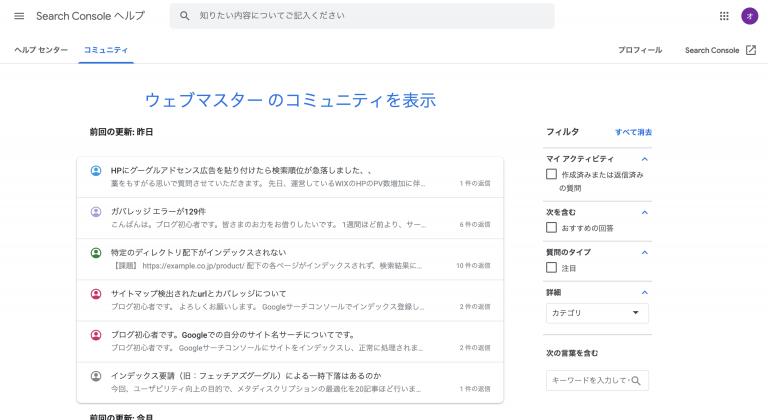Open thread サイトマップ検出されたurlとカバレッジについて
This screenshot has height=420, width=768.
coord(290,300)
